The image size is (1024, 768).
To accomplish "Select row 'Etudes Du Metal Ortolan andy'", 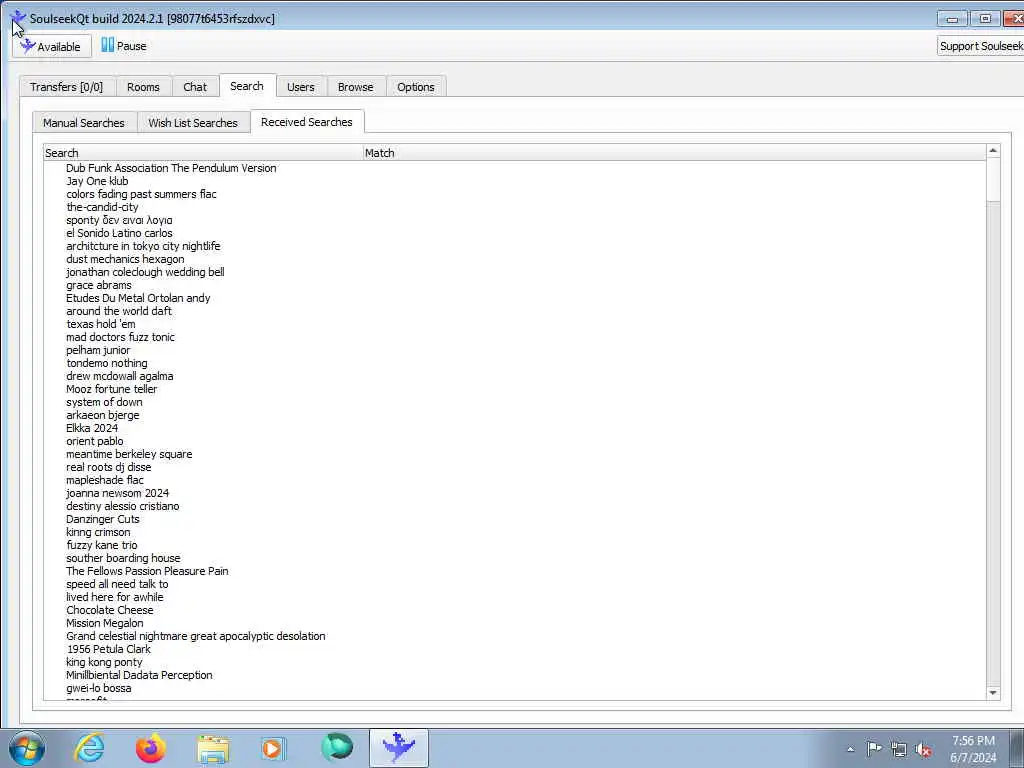I will [138, 298].
